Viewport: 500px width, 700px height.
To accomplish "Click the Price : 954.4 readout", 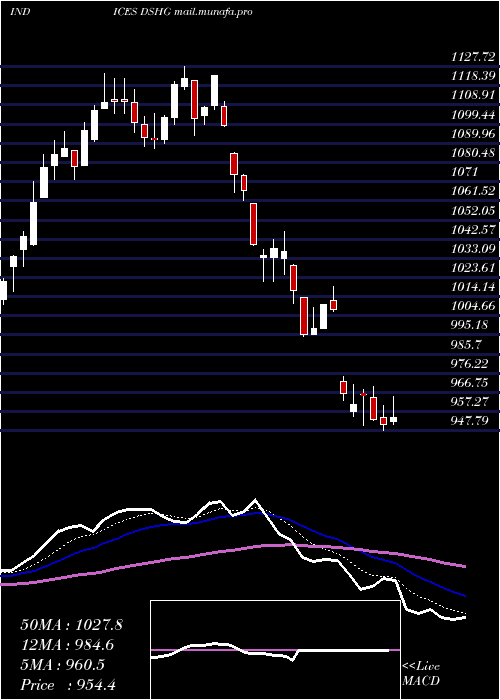I will [x=68, y=685].
